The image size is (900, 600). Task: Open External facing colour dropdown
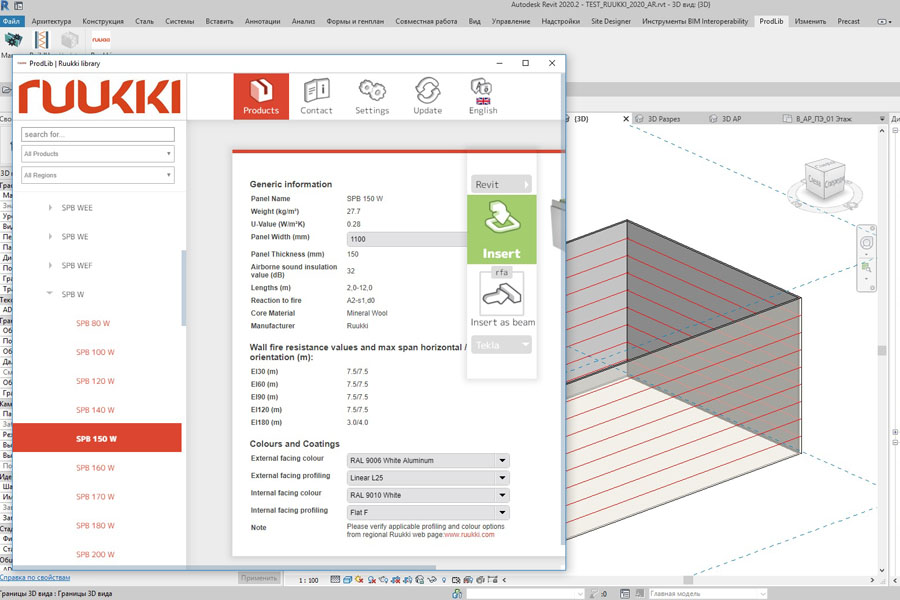428,460
